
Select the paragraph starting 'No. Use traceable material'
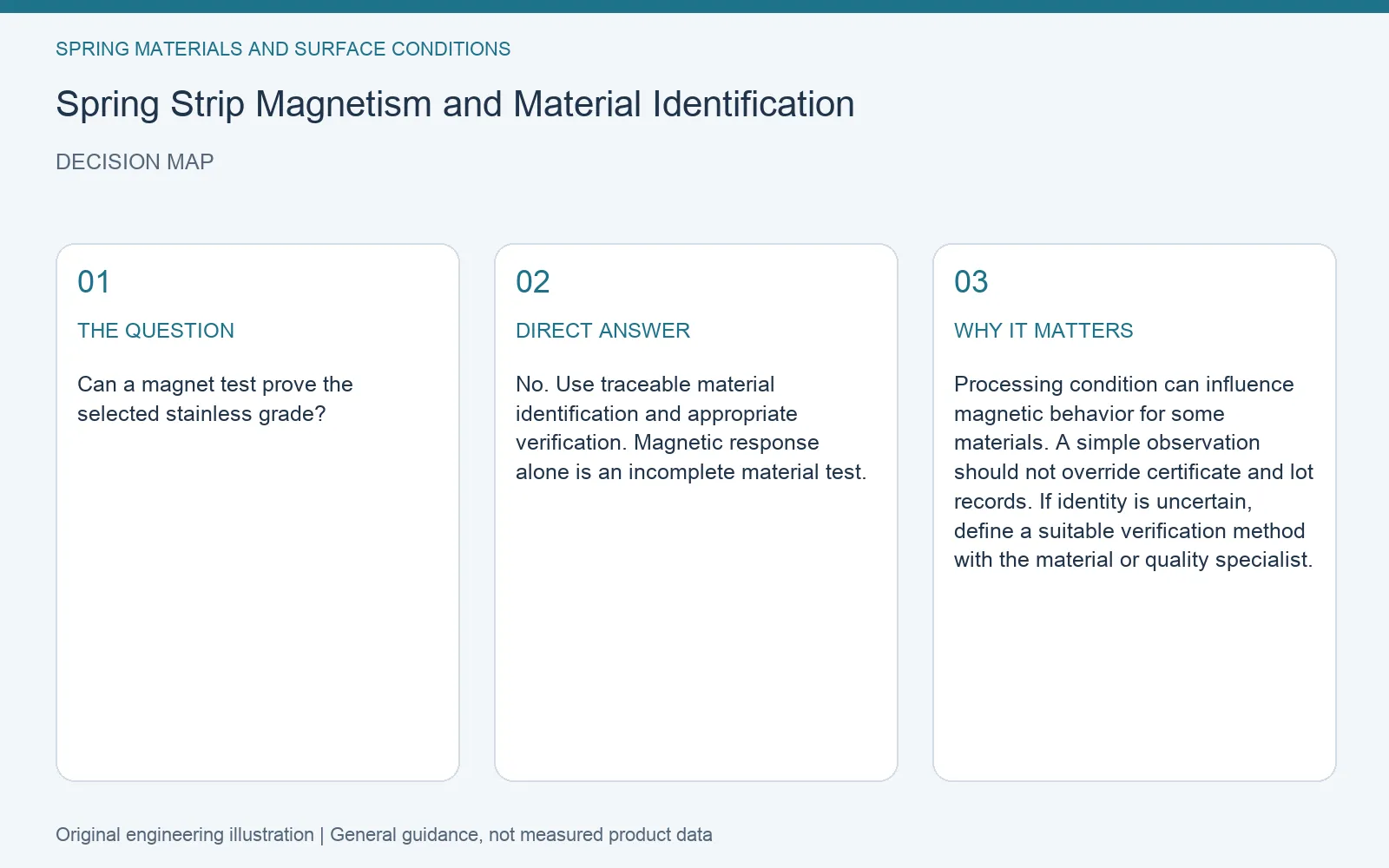[691, 428]
